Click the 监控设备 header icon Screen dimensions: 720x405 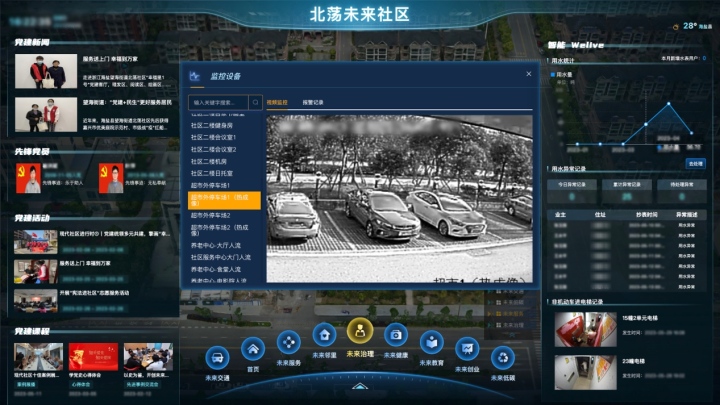[195, 76]
